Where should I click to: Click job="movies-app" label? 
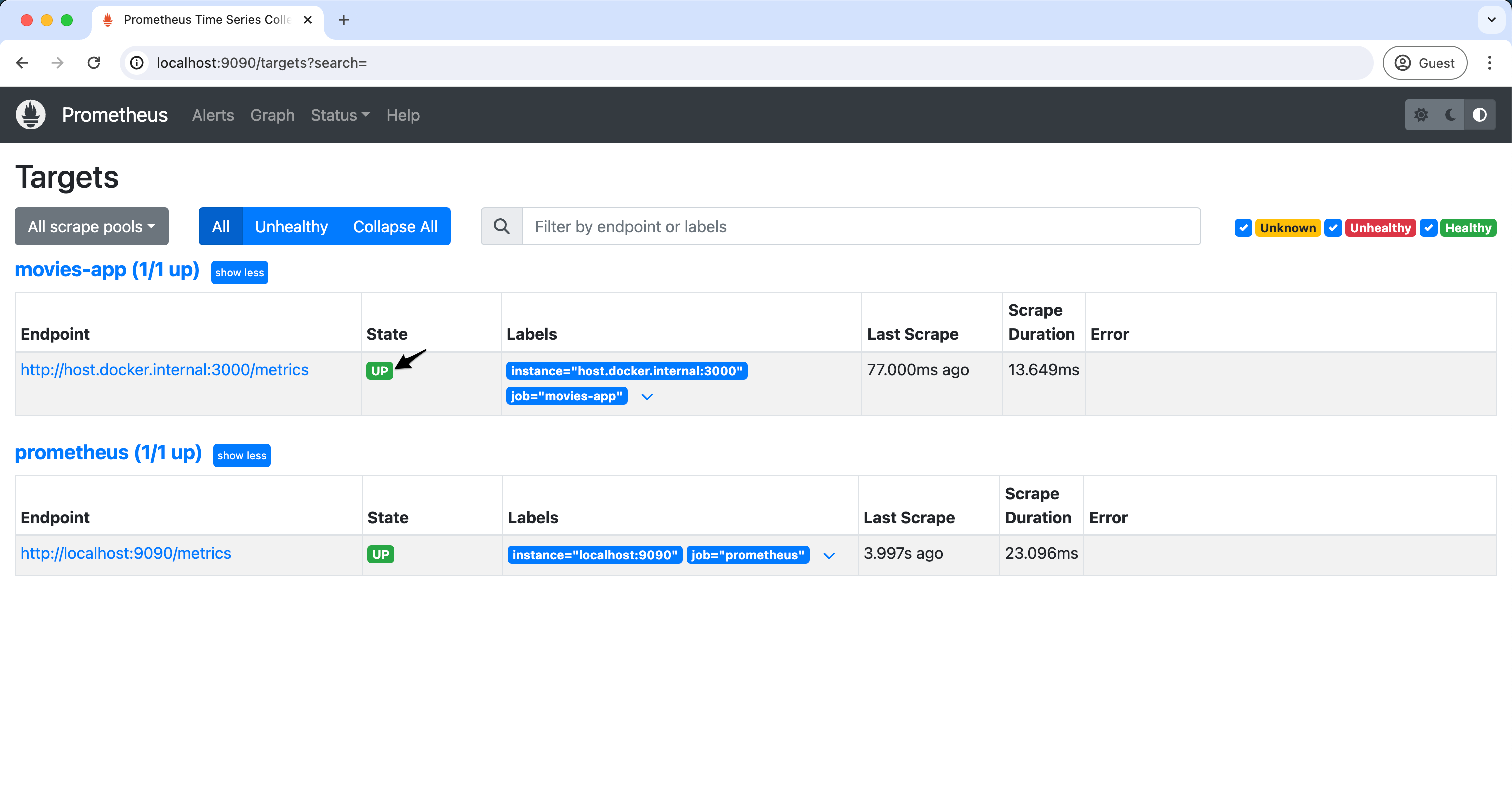(567, 396)
